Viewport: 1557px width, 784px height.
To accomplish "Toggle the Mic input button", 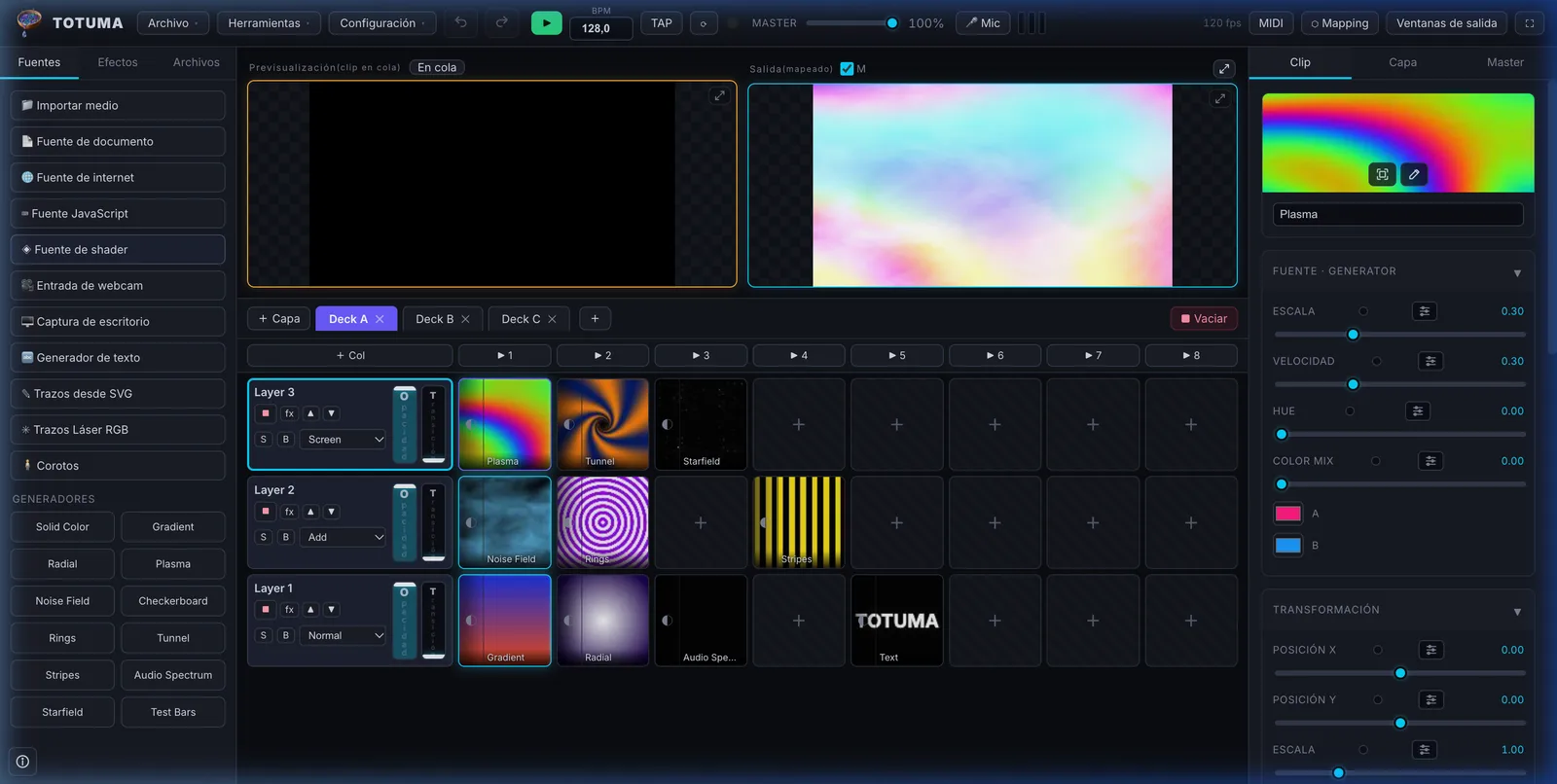I will pyautogui.click(x=983, y=22).
